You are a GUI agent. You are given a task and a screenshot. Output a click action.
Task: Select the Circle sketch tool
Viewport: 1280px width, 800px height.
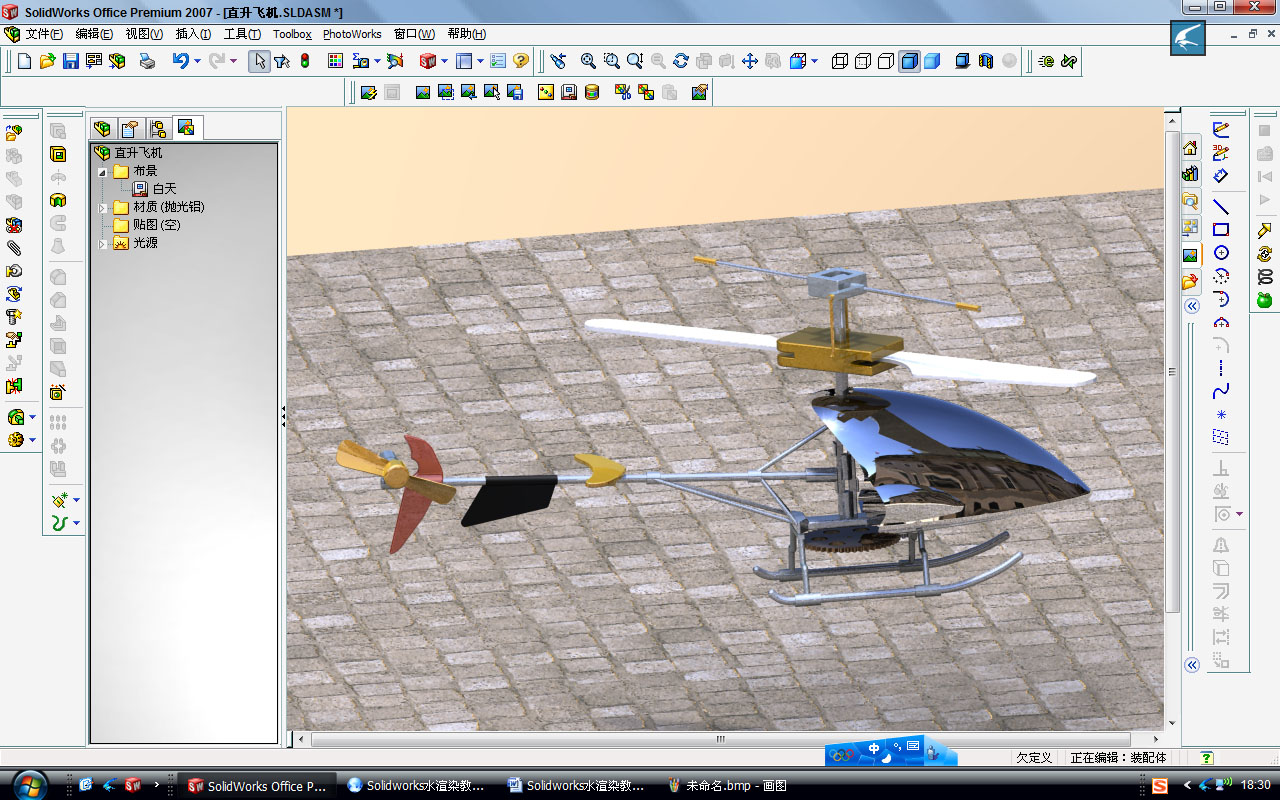coord(1221,253)
